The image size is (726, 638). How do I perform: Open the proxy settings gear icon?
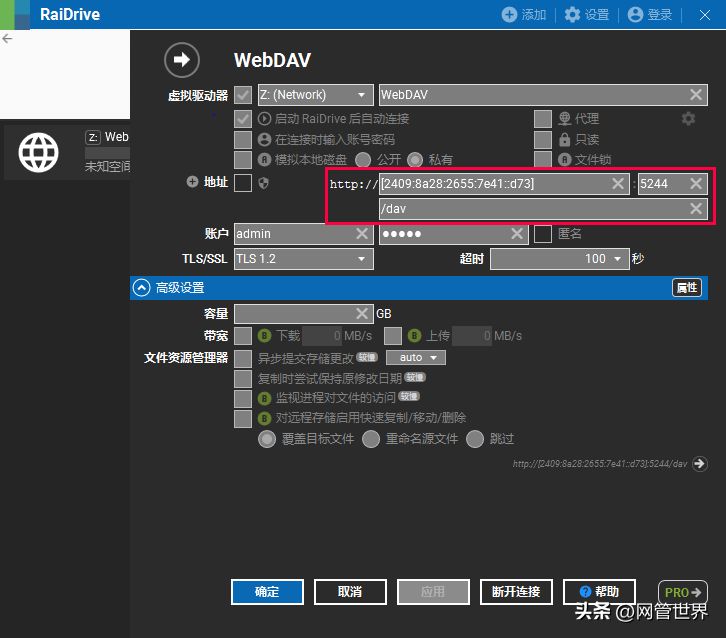point(688,119)
